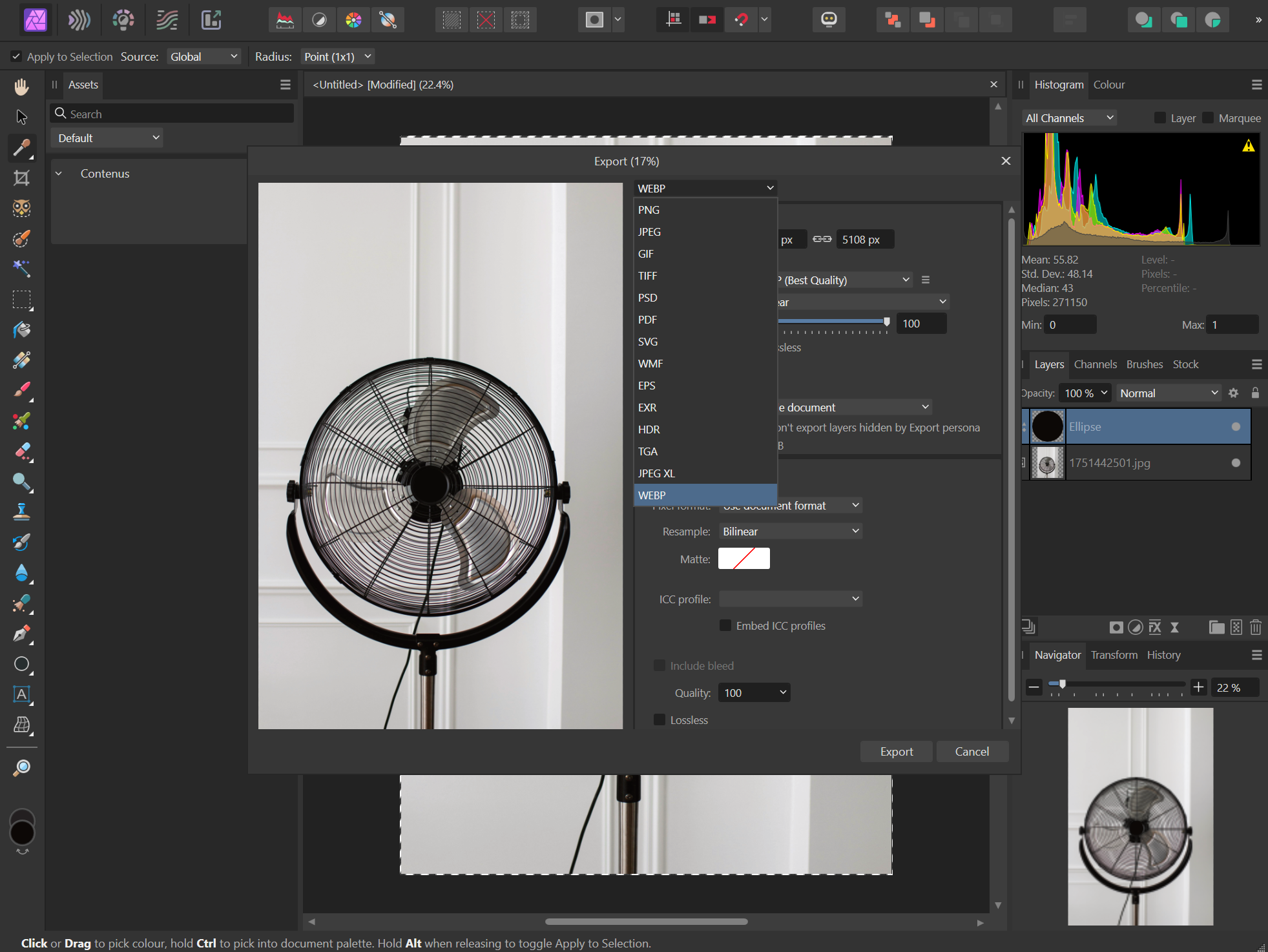
Task: Open the ICC profile dropdown
Action: click(791, 599)
